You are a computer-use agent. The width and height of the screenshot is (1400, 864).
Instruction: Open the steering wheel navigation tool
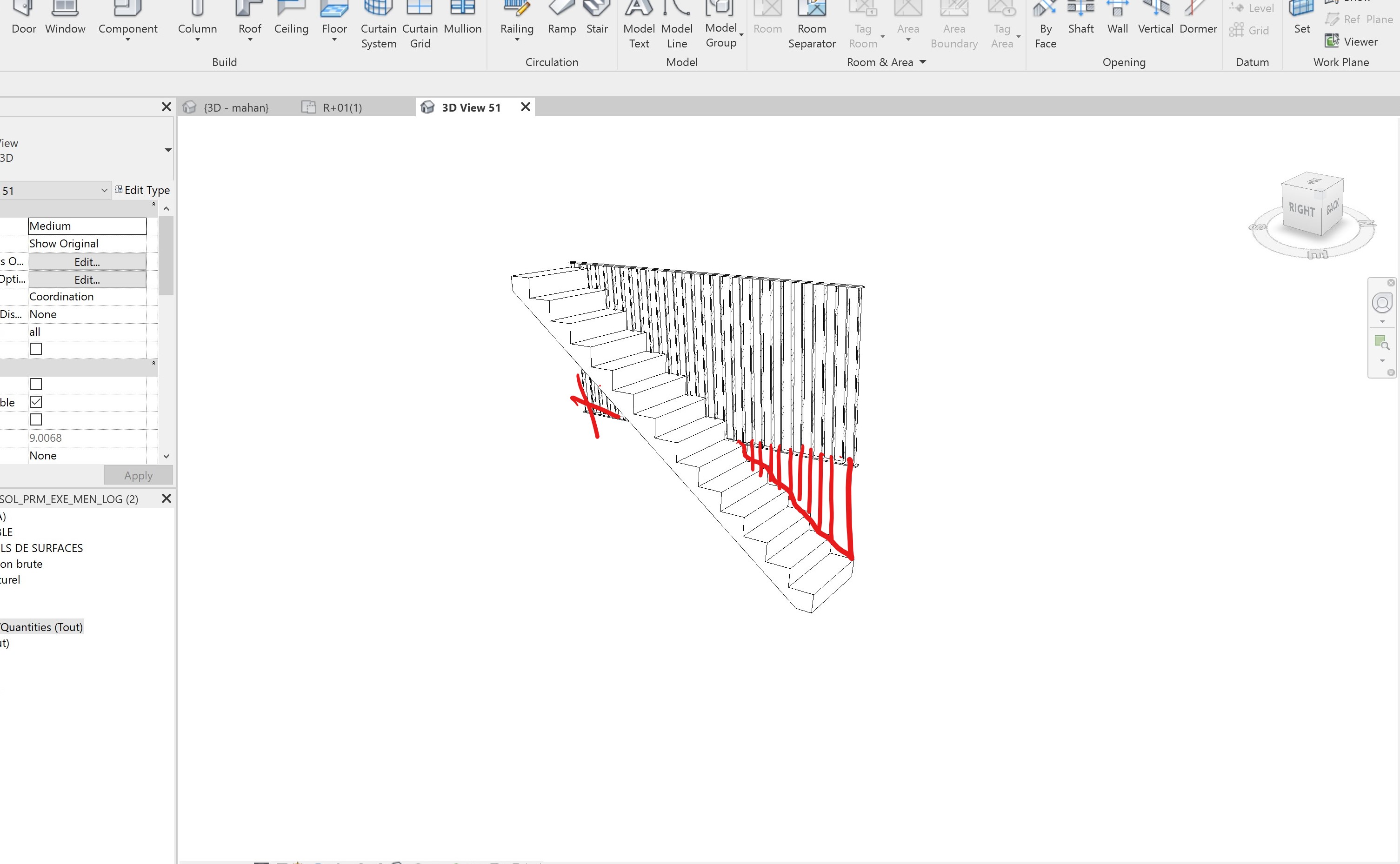click(1382, 303)
